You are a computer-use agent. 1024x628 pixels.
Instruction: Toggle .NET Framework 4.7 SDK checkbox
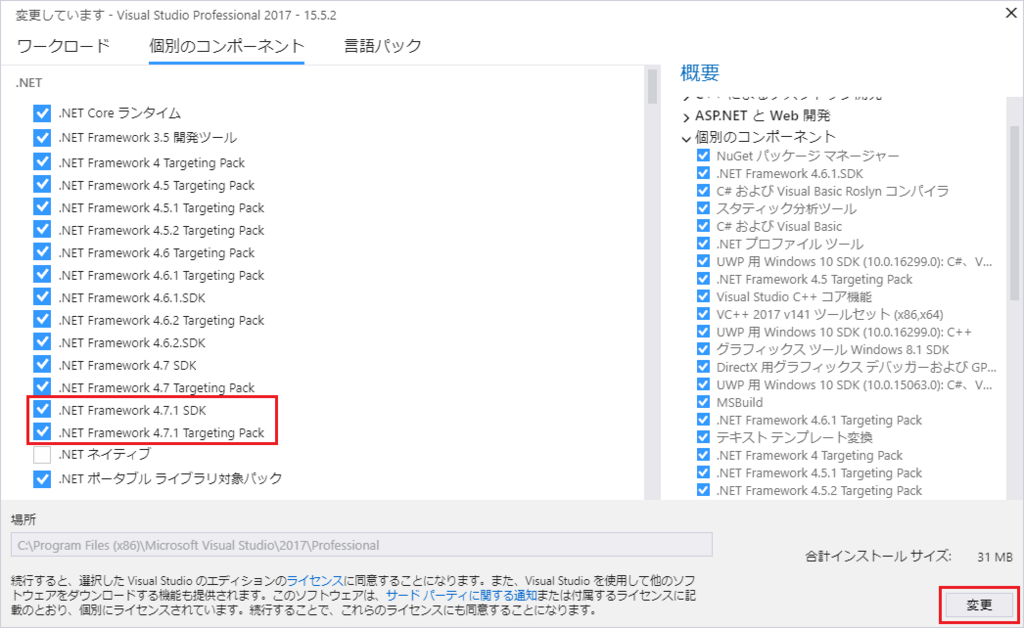(42, 366)
